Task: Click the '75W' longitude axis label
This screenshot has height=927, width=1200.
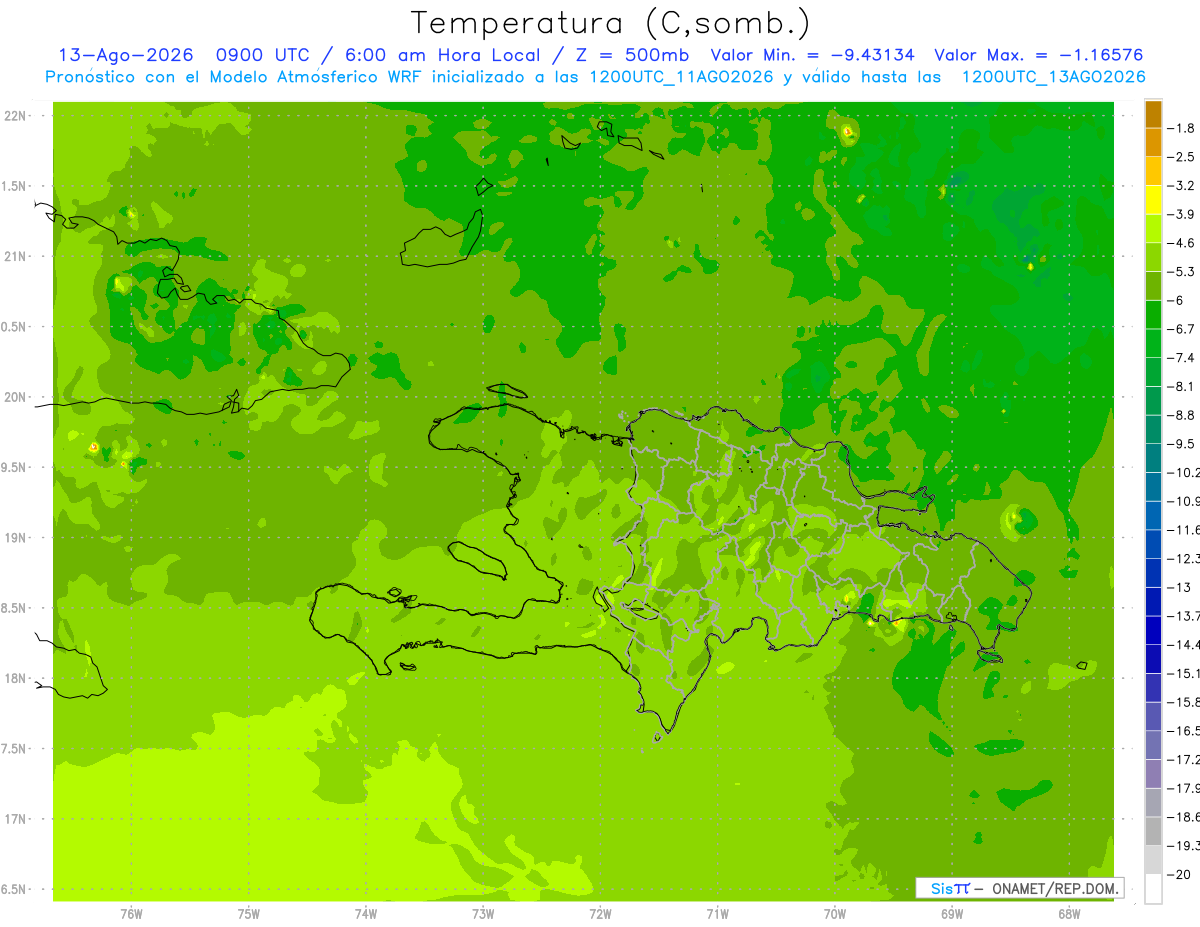Action: 249,913
